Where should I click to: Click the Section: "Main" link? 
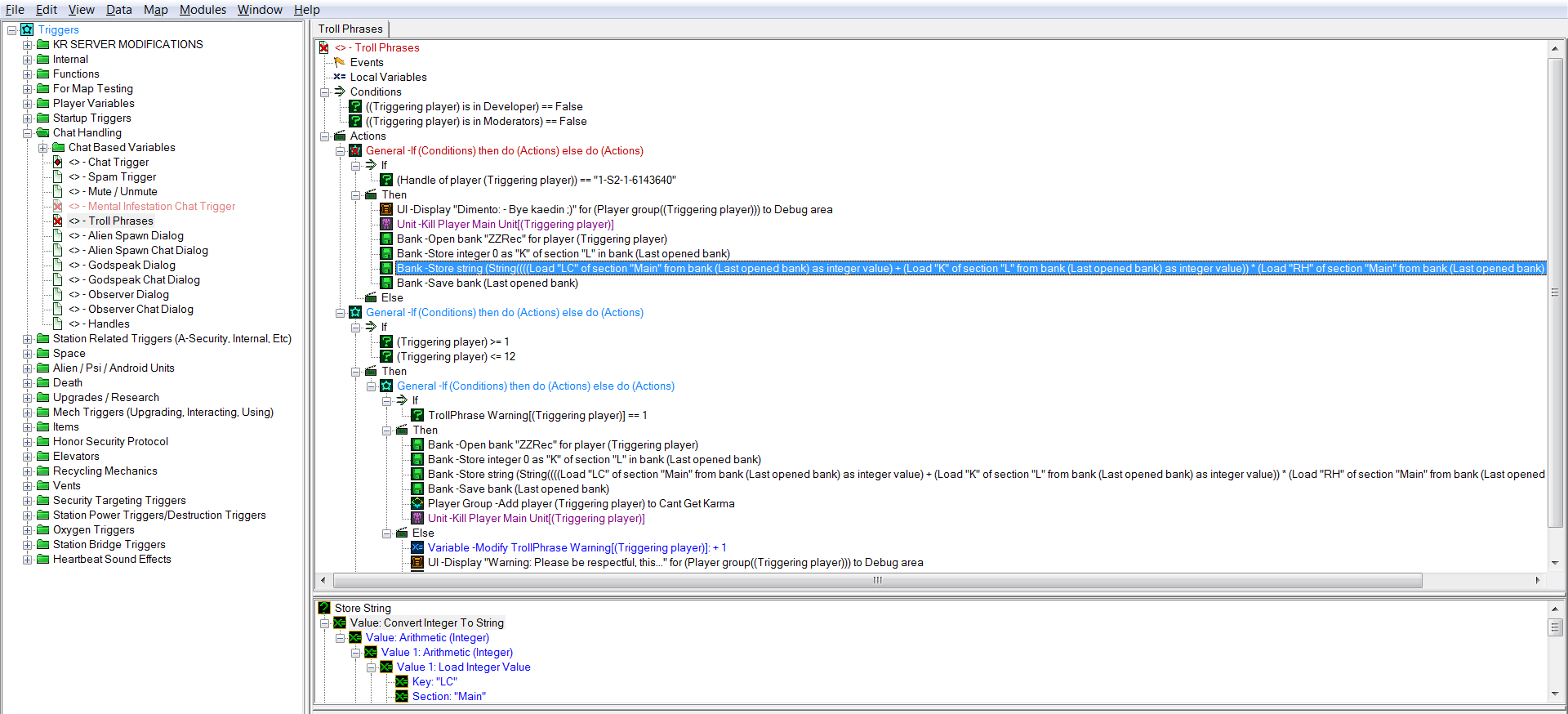[448, 696]
